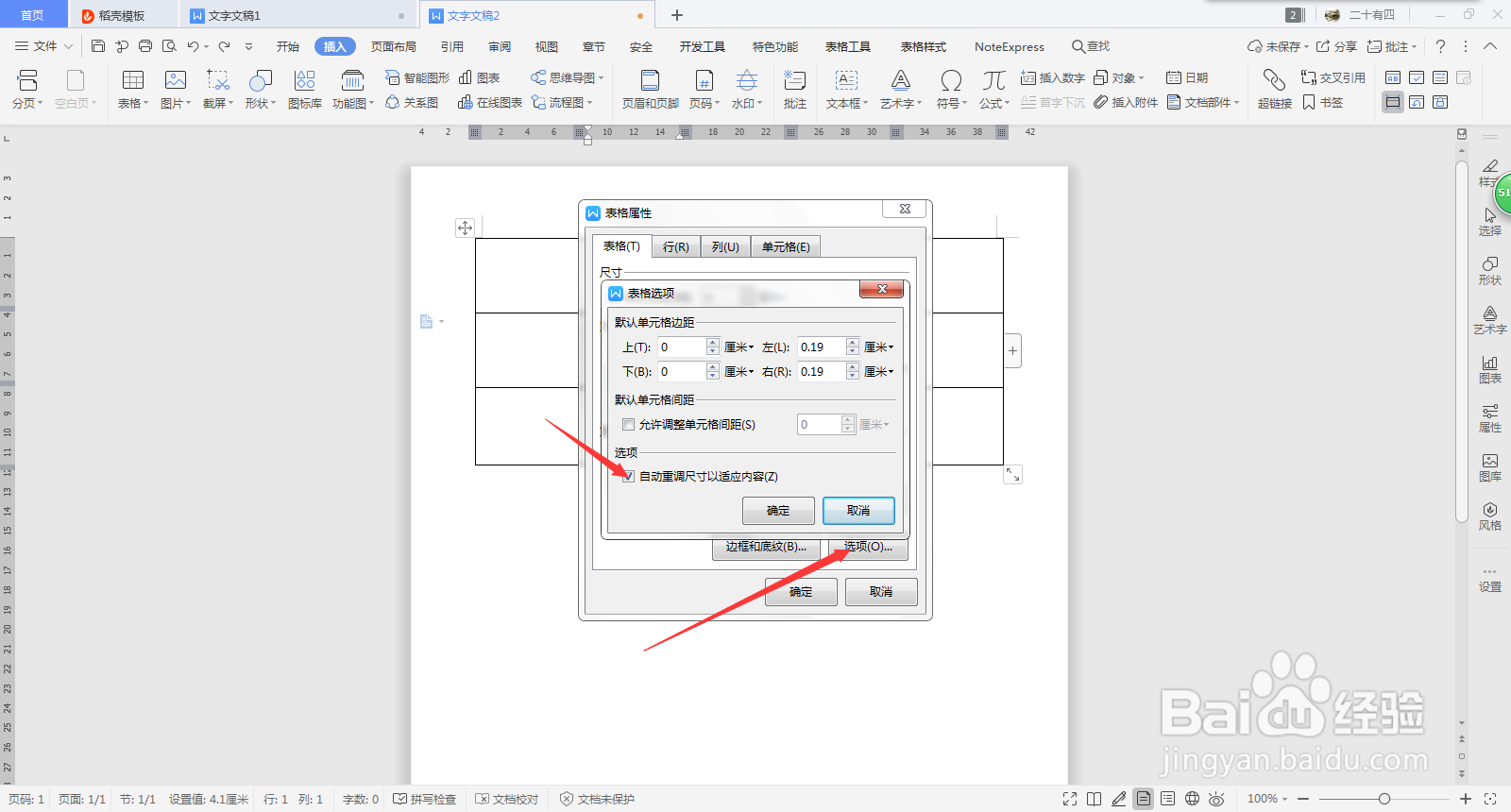Increase the right margin spinner
This screenshot has width=1511, height=812.
853,367
